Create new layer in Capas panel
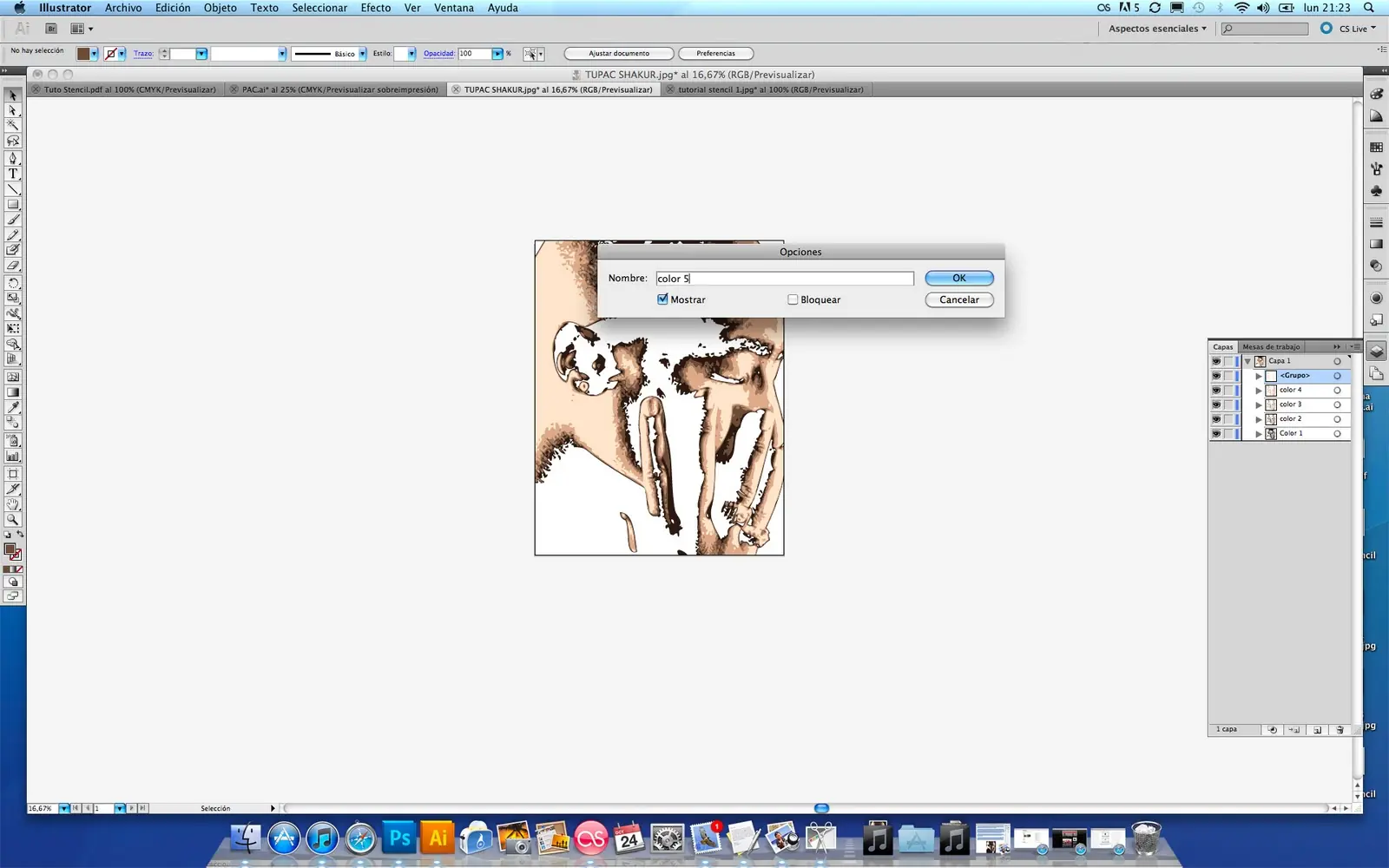Image resolution: width=1389 pixels, height=868 pixels. pyautogui.click(x=1317, y=730)
